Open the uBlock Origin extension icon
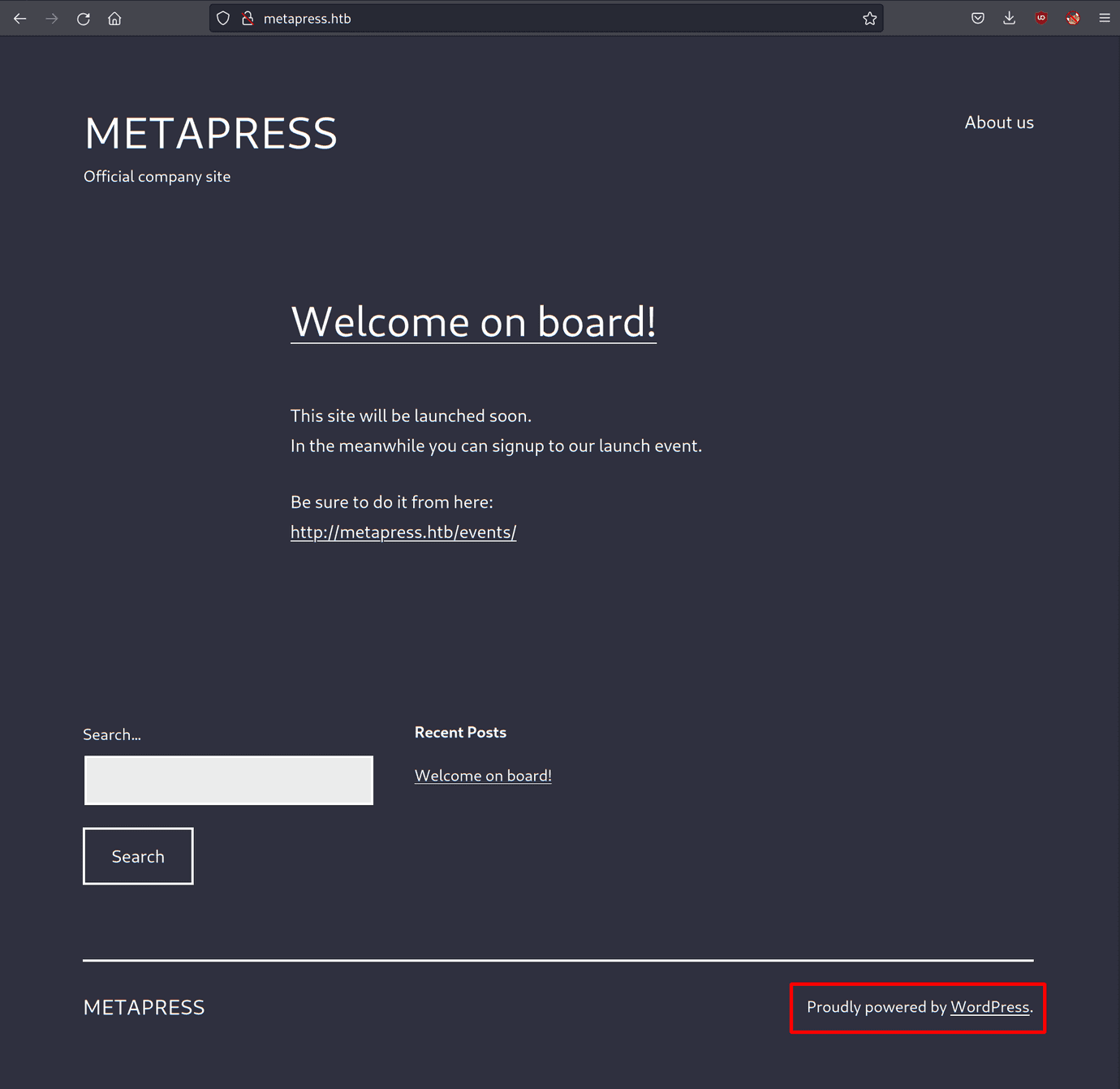Image resolution: width=1120 pixels, height=1089 pixels. point(1041,18)
